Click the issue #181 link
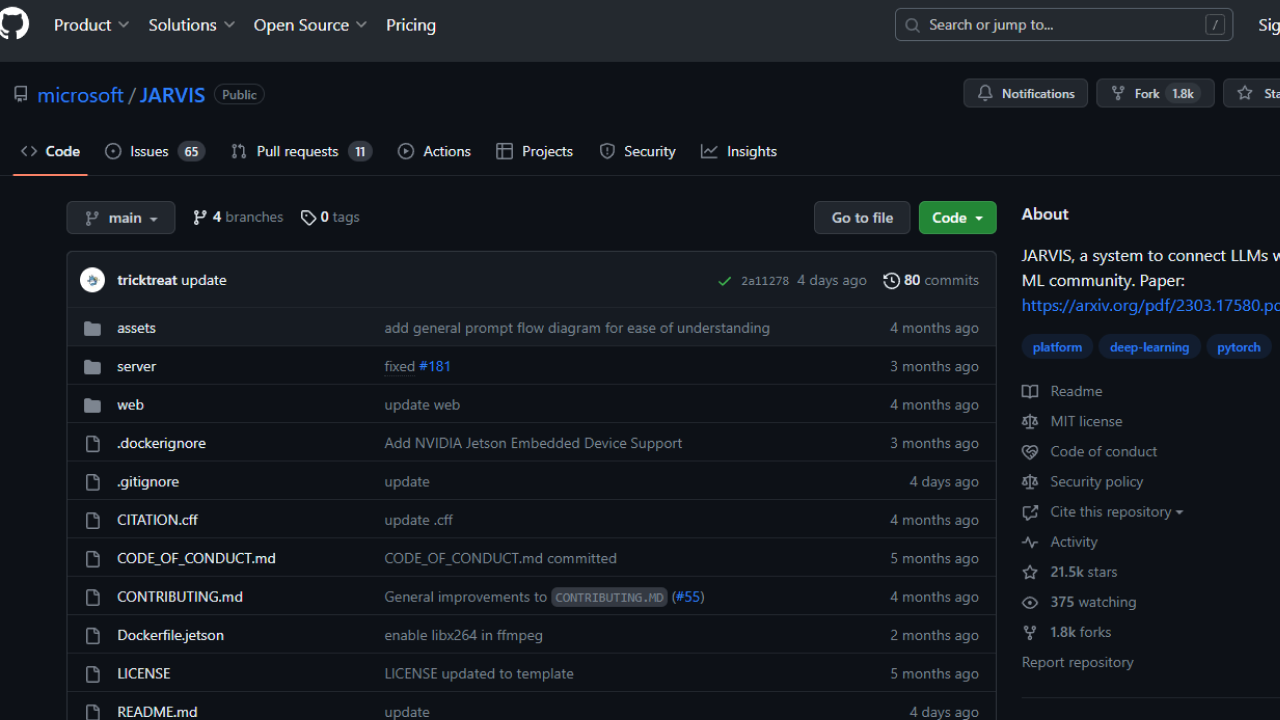Screen dimensions: 1280x720 tap(435, 367)
